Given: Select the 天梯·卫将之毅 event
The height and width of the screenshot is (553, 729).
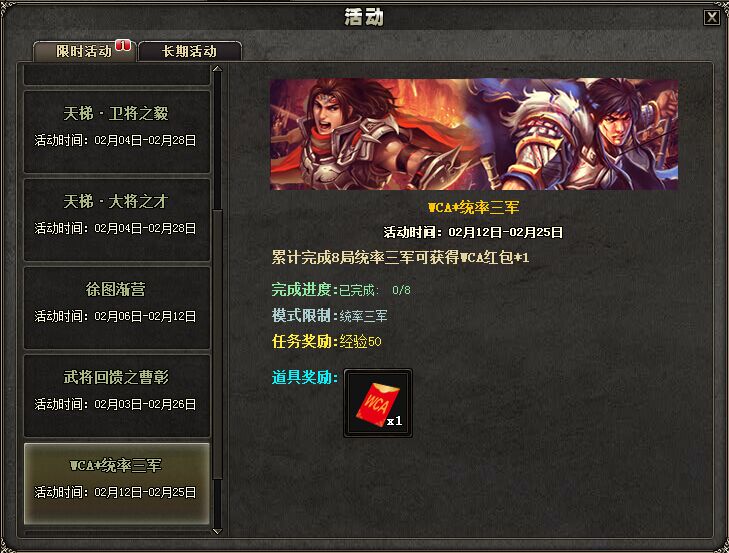Looking at the screenshot, I should click(x=117, y=132).
